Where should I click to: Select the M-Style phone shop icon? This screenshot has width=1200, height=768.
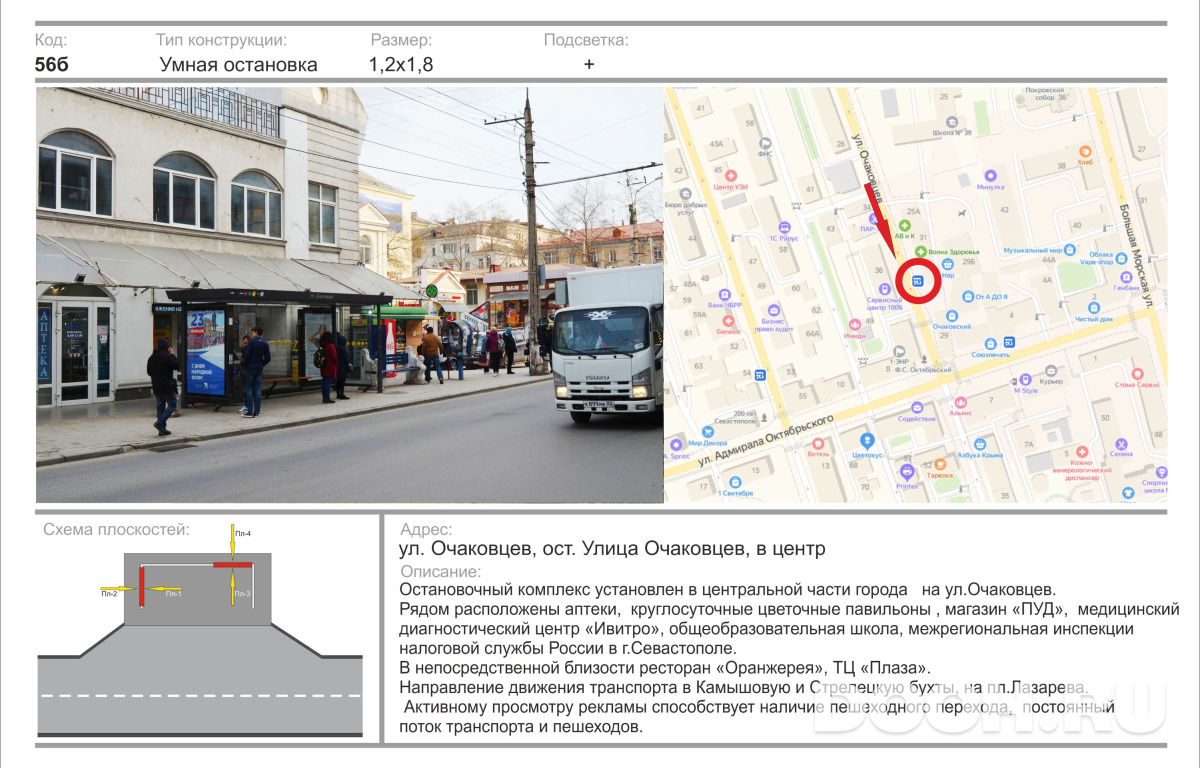coord(1025,379)
